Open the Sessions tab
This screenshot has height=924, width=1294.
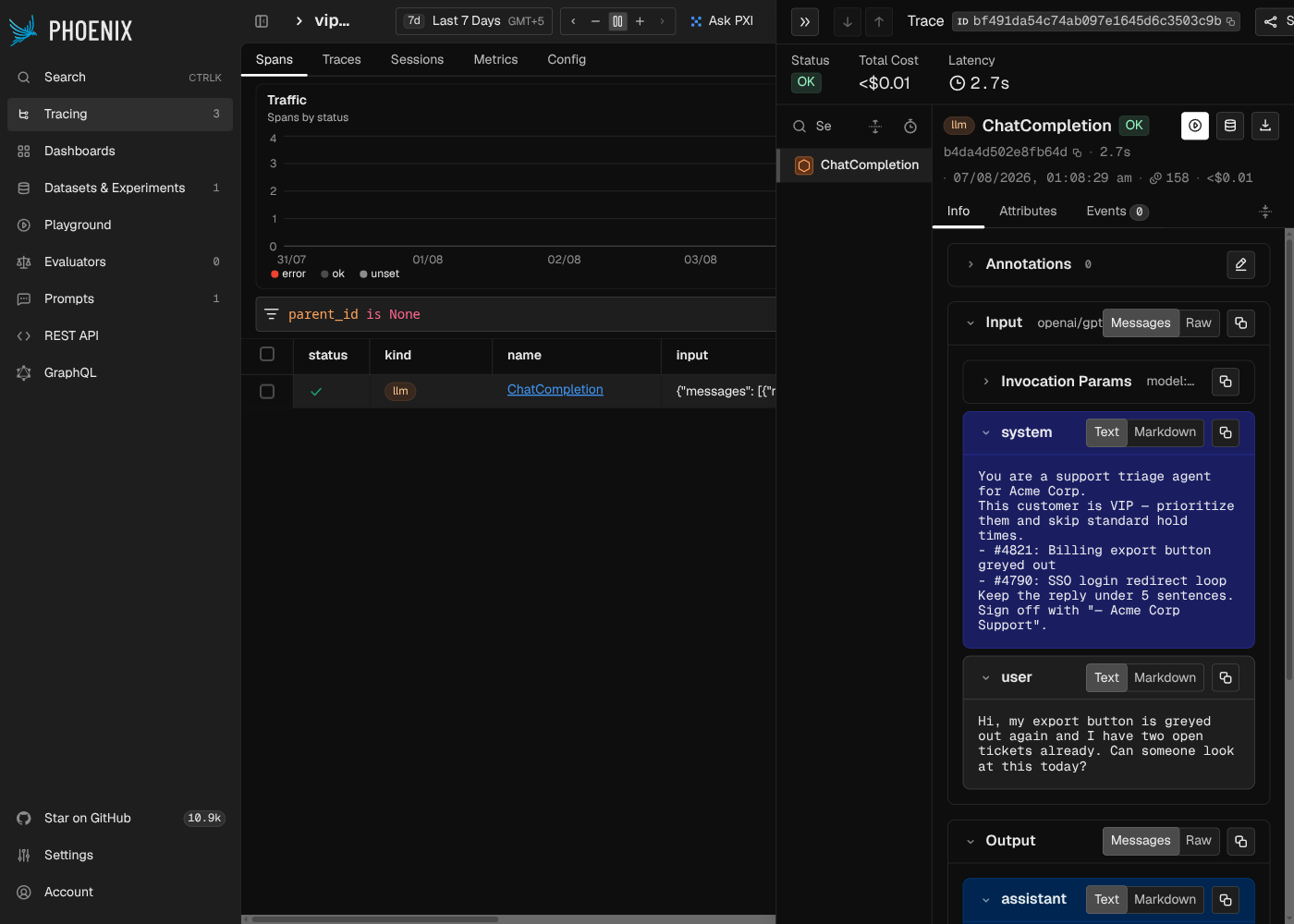[417, 59]
